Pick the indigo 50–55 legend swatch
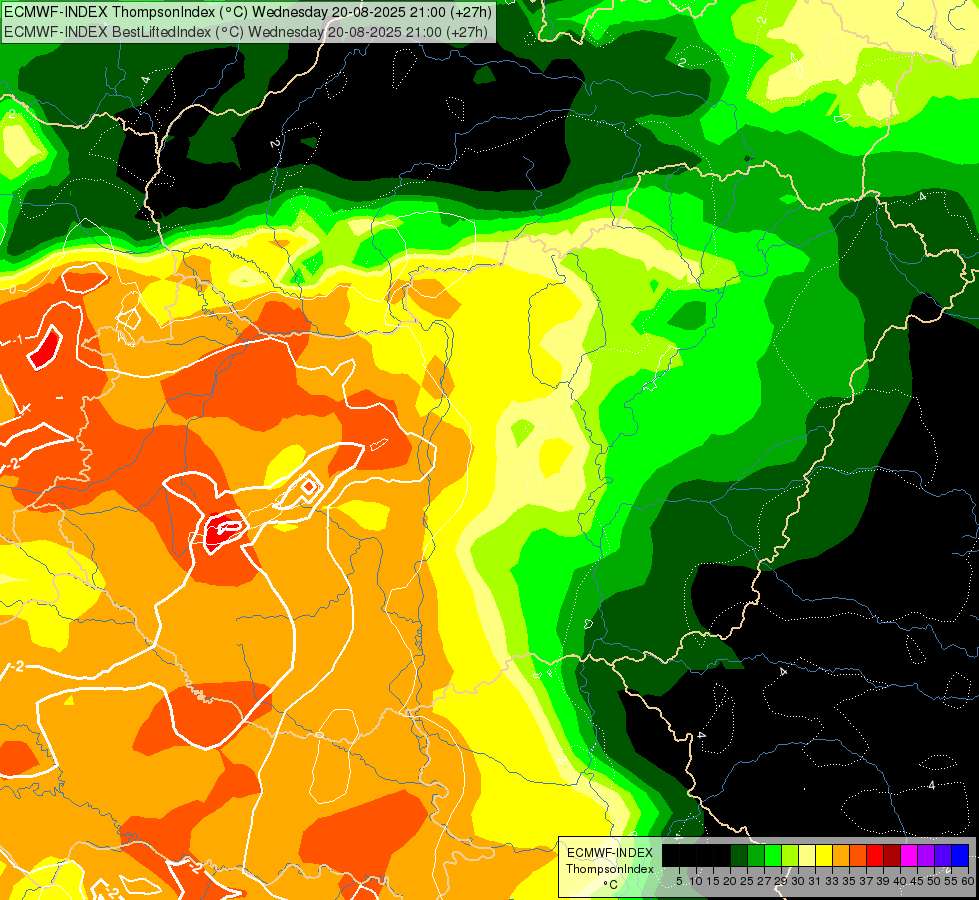The width and height of the screenshot is (979, 900). click(943, 855)
